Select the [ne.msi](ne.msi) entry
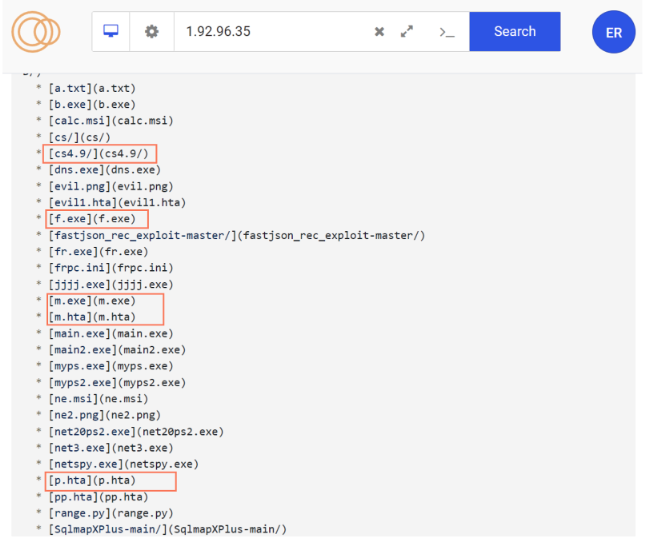Image resolution: width=645 pixels, height=544 pixels. click(x=99, y=399)
